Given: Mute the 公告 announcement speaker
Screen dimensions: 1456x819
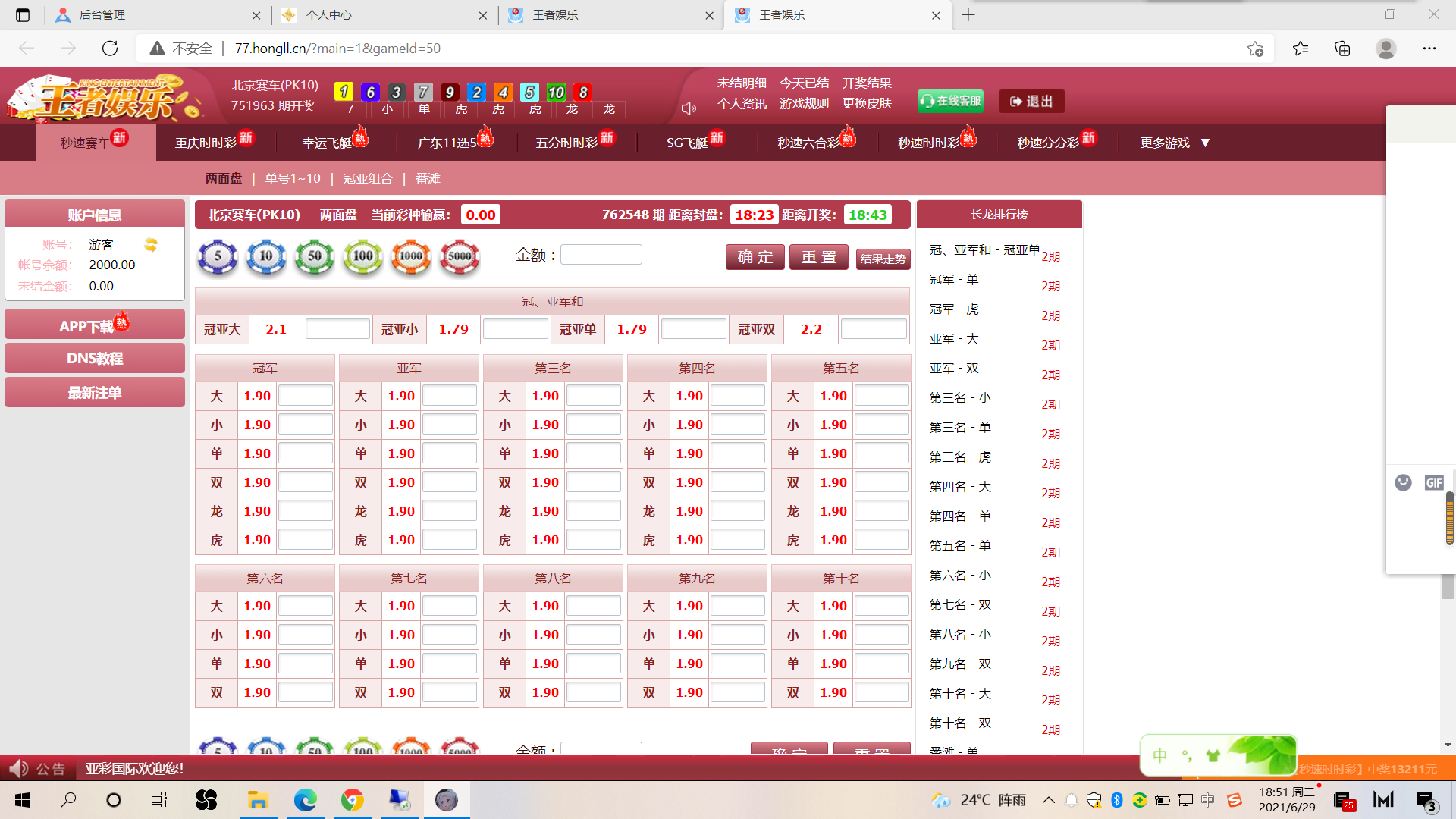Looking at the screenshot, I should tap(19, 769).
